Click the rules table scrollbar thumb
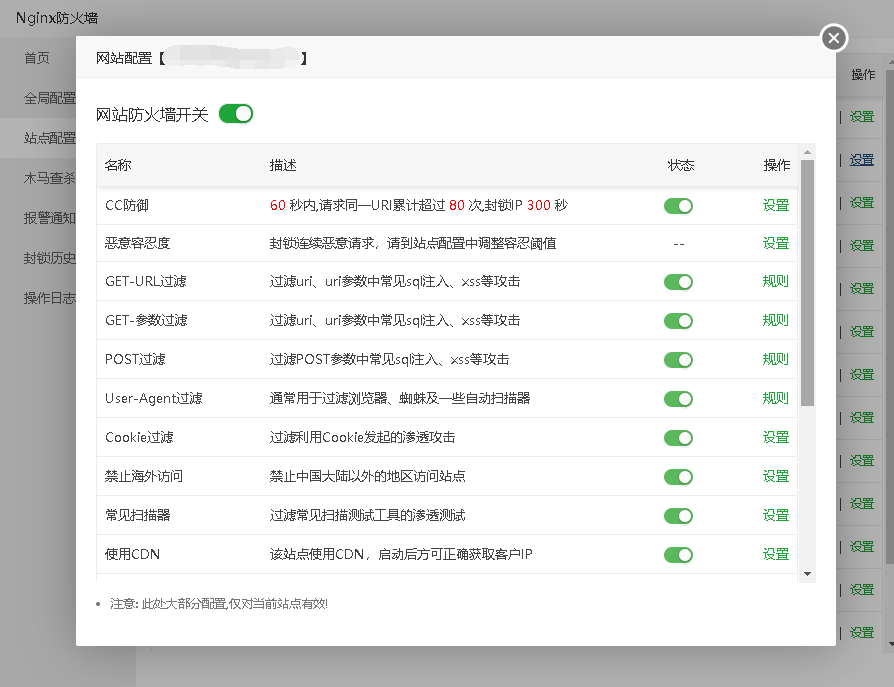 (807, 283)
